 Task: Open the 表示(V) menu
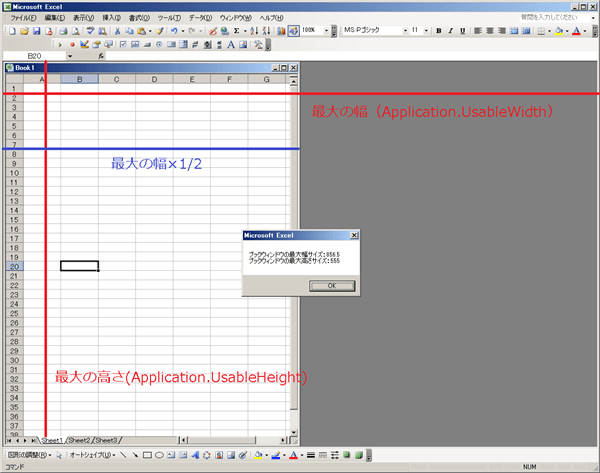pyautogui.click(x=83, y=18)
